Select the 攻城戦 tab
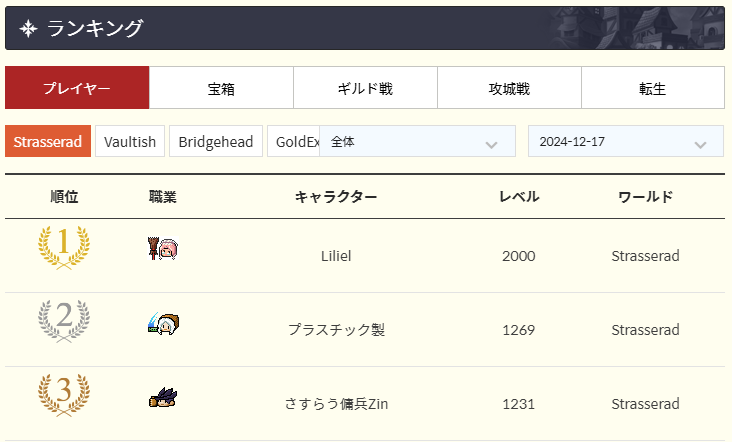The width and height of the screenshot is (732, 442). (509, 88)
